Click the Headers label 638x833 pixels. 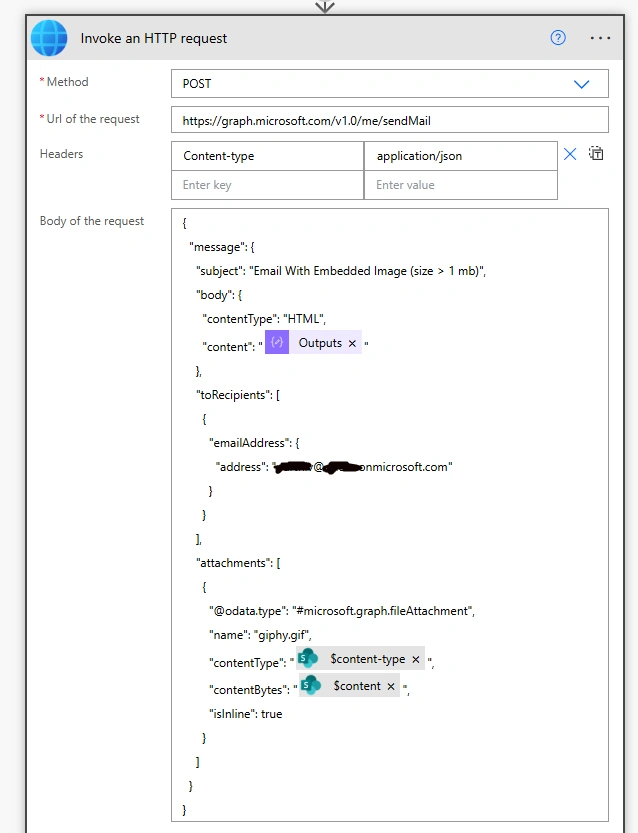[x=62, y=154]
